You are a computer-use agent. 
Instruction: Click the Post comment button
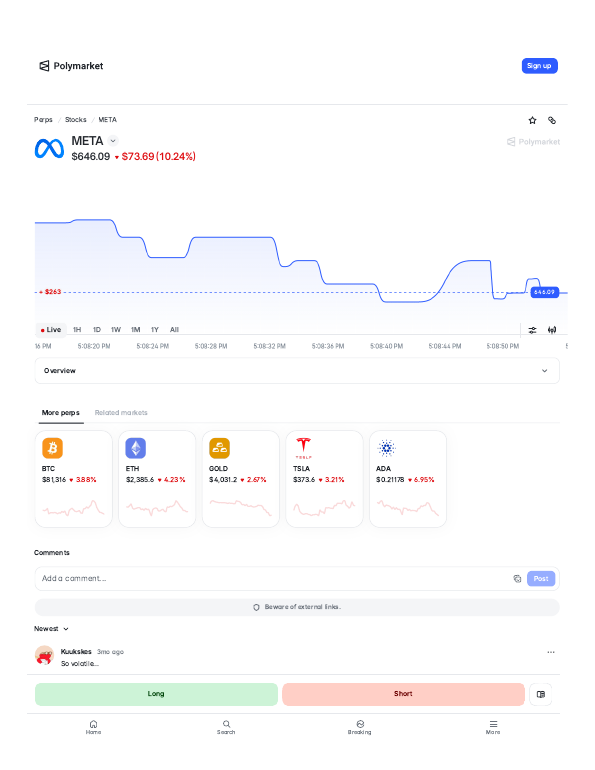541,578
